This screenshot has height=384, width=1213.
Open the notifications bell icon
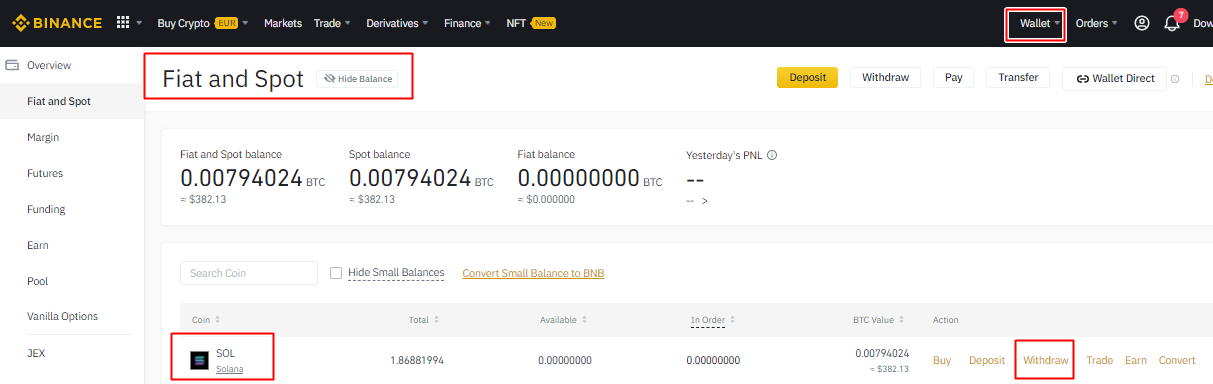tap(1172, 23)
